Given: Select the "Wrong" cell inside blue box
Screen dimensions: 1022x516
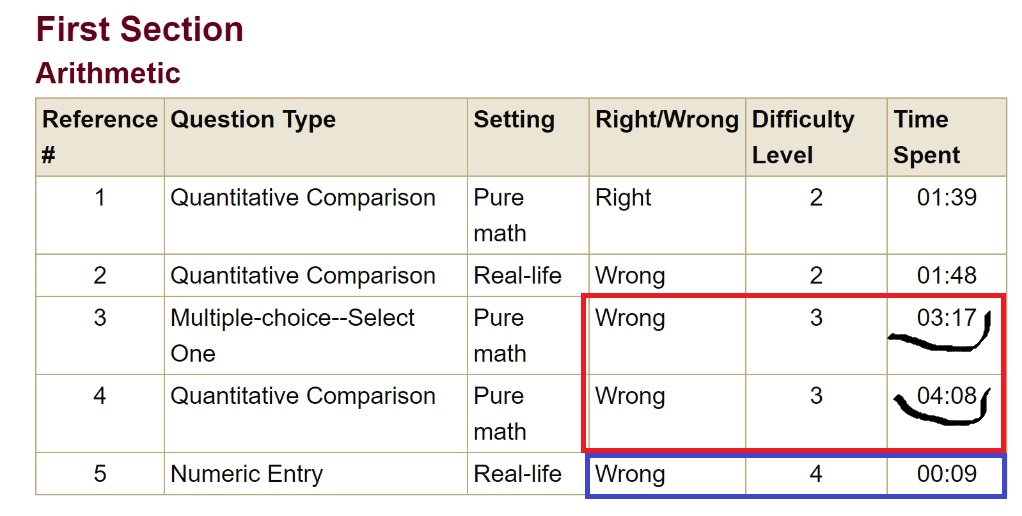Looking at the screenshot, I should click(630, 474).
